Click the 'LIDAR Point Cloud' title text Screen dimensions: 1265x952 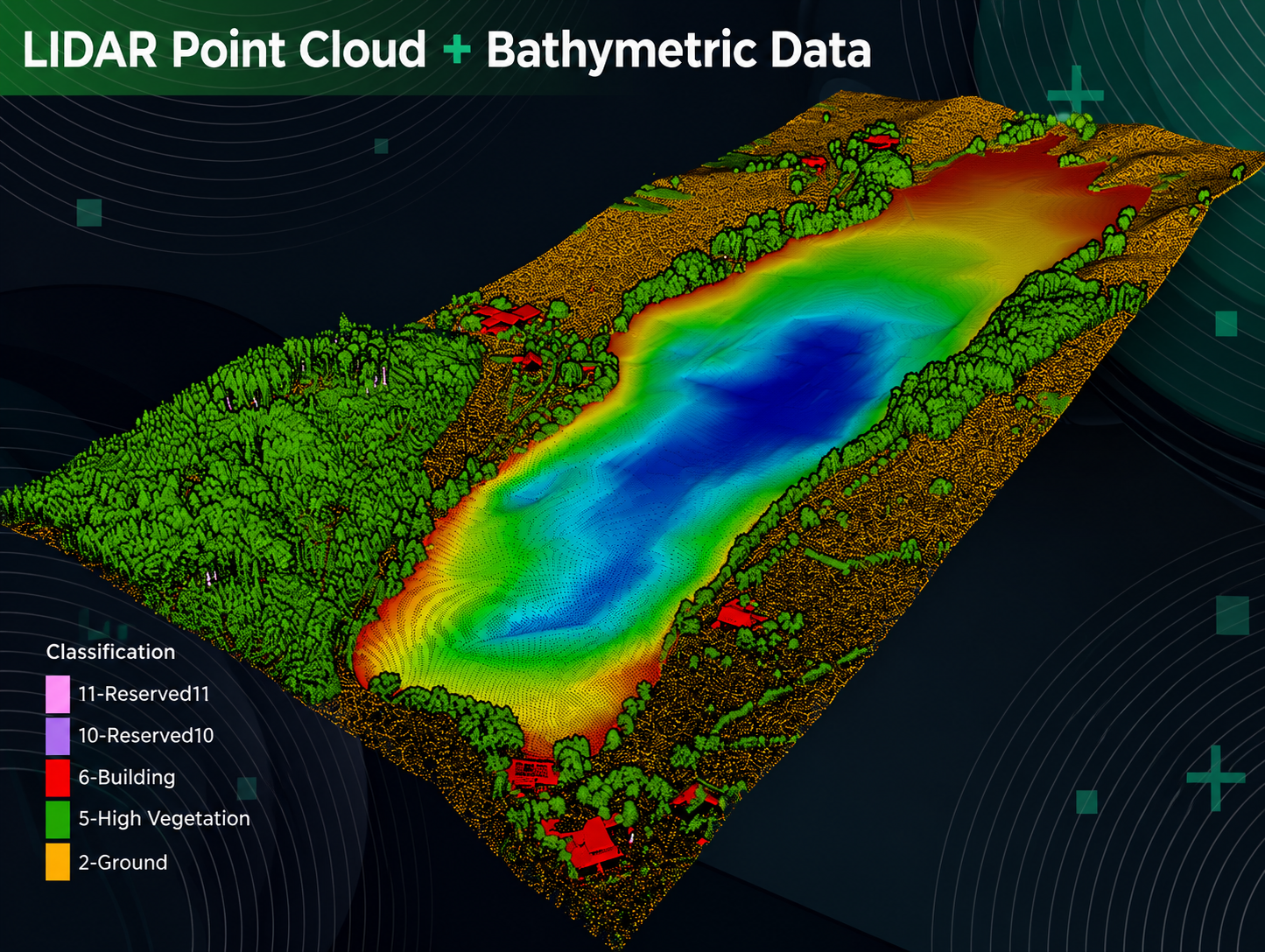[x=224, y=49]
